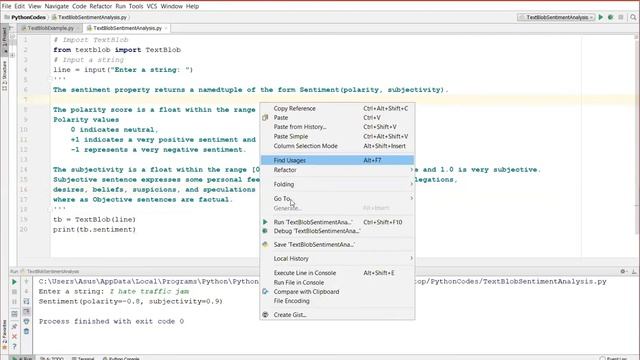This screenshot has width=640, height=360.
Task: Switch to TextBlobExample.py tab
Action: (x=50, y=28)
